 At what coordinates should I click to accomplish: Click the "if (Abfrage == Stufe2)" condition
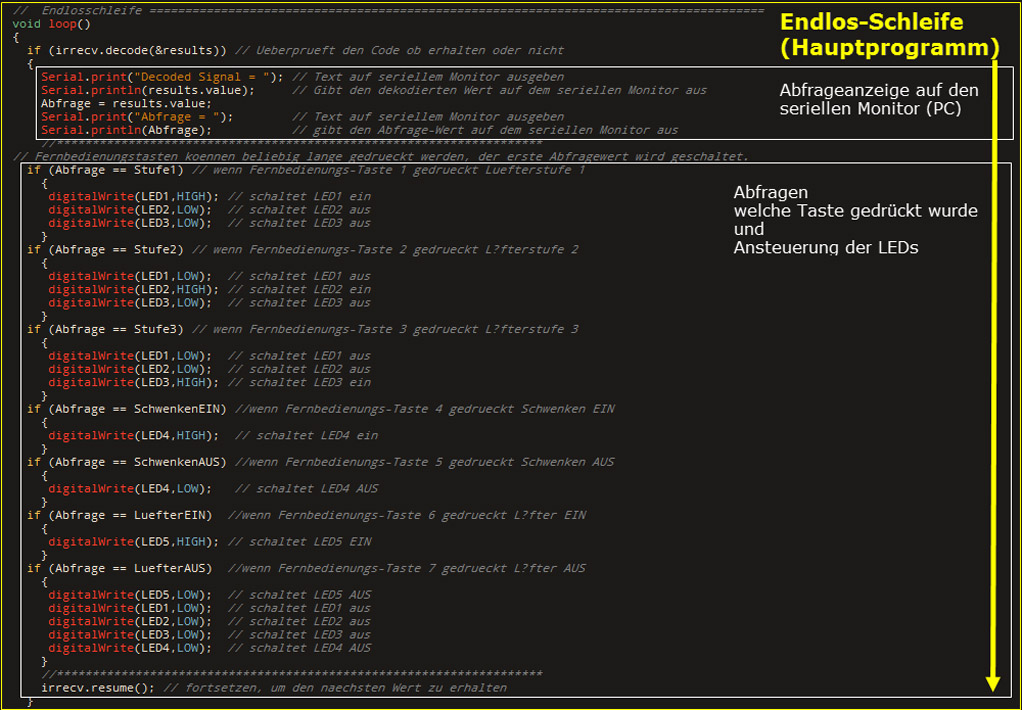[x=106, y=249]
